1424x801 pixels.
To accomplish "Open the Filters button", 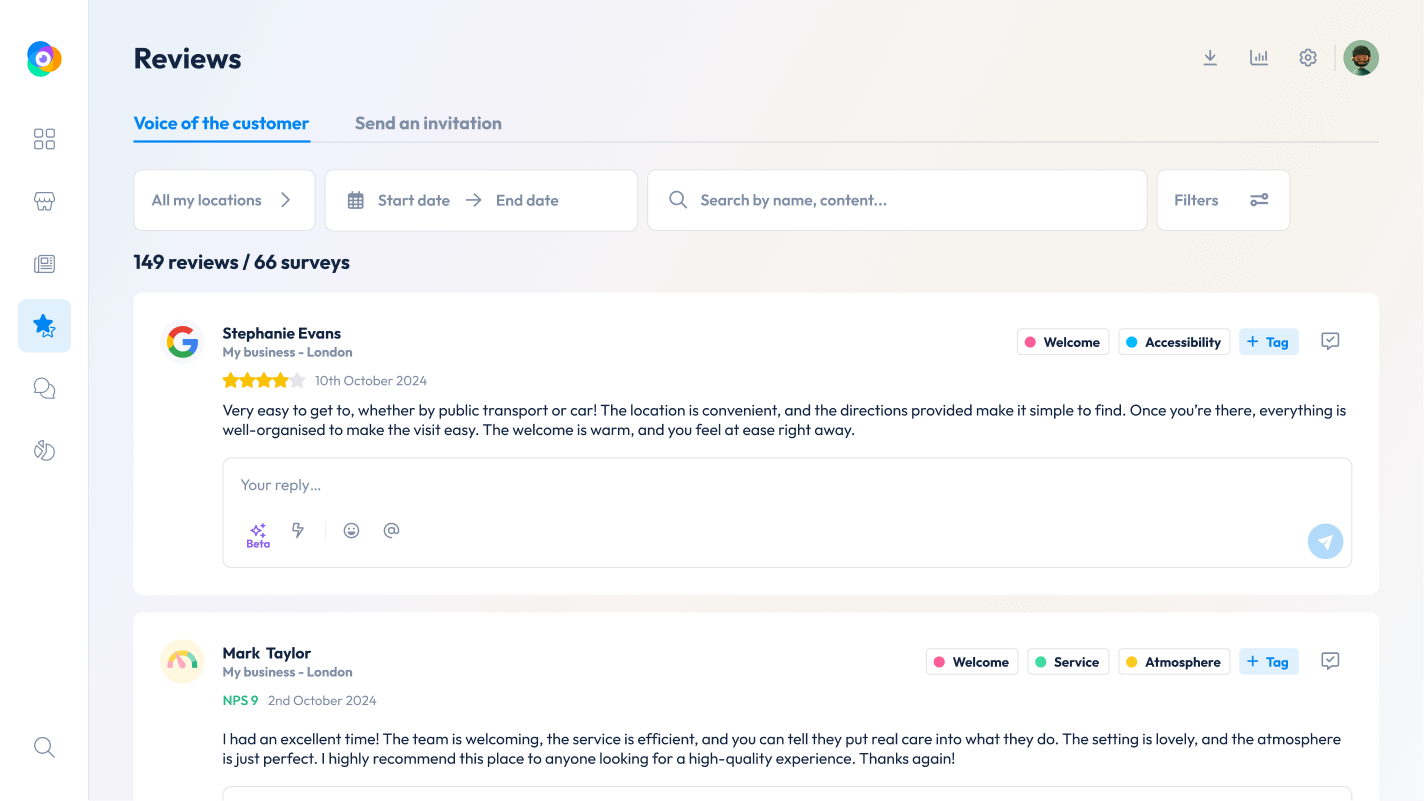I will click(1223, 200).
